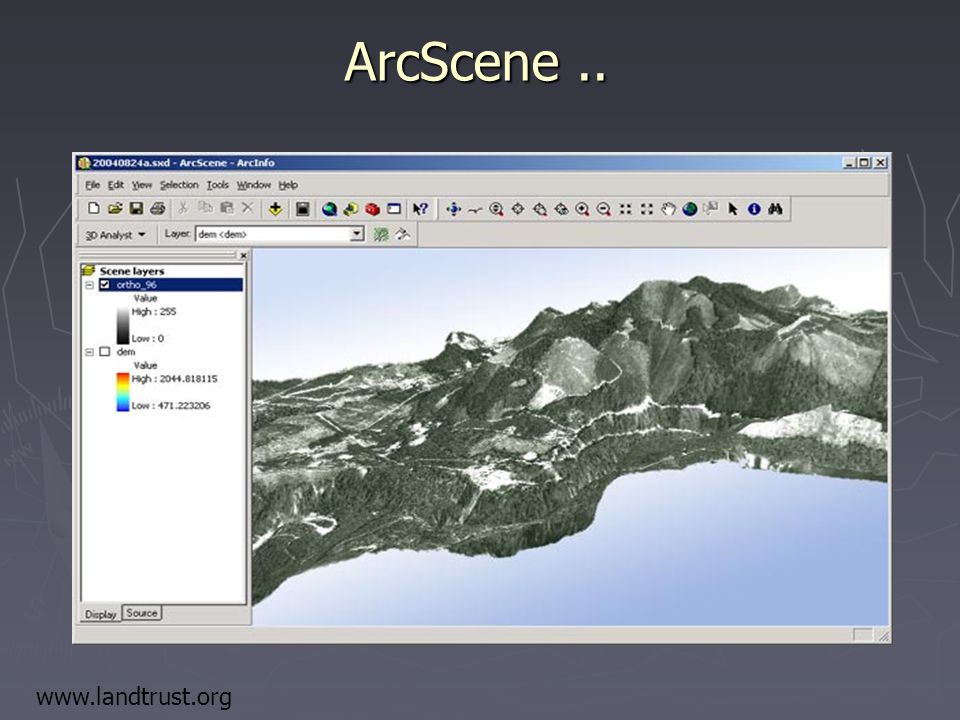960x720 pixels.
Task: Collapse the dem layer legend
Action: (89, 352)
